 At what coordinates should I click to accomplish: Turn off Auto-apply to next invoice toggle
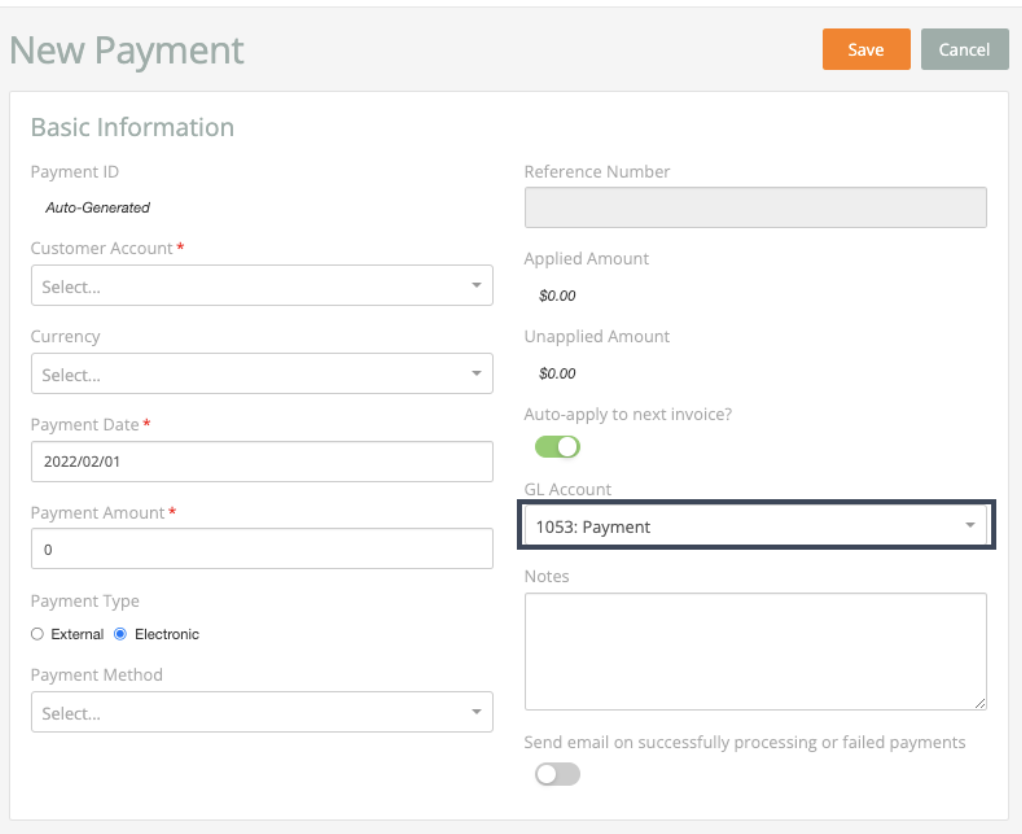(557, 447)
